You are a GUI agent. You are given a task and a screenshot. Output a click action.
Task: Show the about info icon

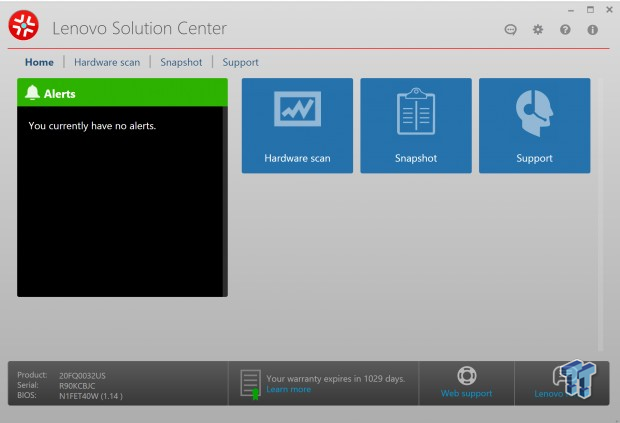(592, 30)
